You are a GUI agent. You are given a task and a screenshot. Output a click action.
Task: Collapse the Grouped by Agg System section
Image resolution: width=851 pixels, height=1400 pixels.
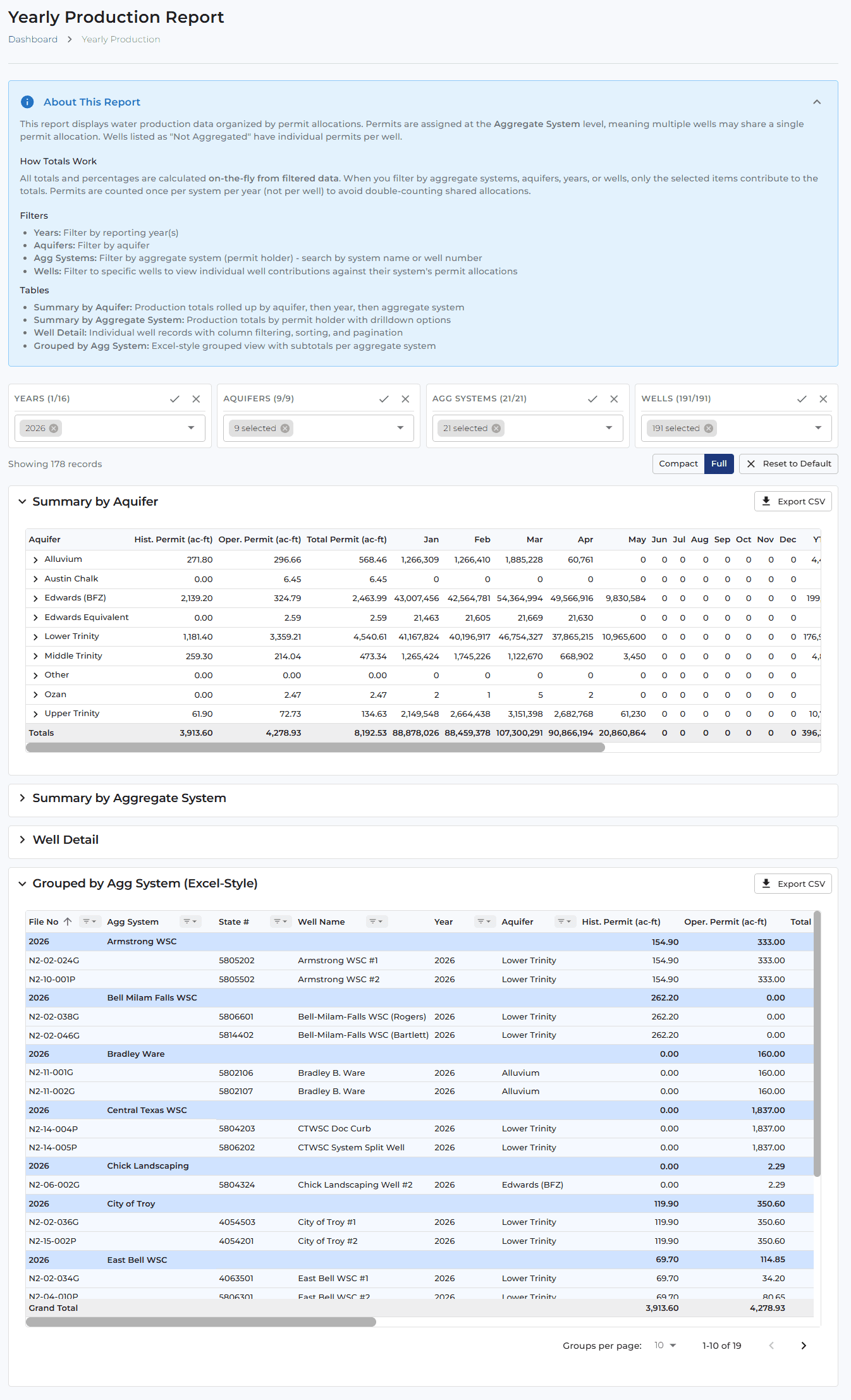click(x=22, y=884)
